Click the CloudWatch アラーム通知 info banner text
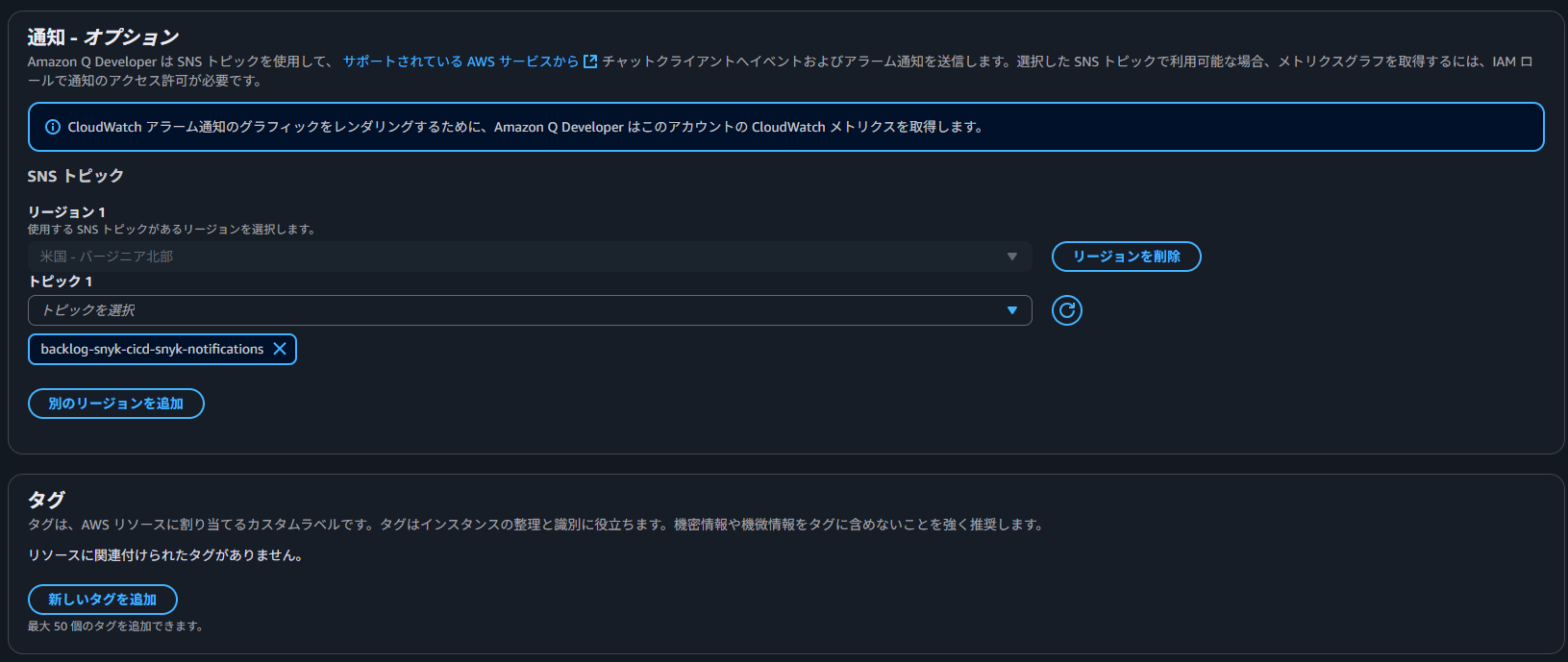Screen dimensions: 1568x662 pos(525,127)
